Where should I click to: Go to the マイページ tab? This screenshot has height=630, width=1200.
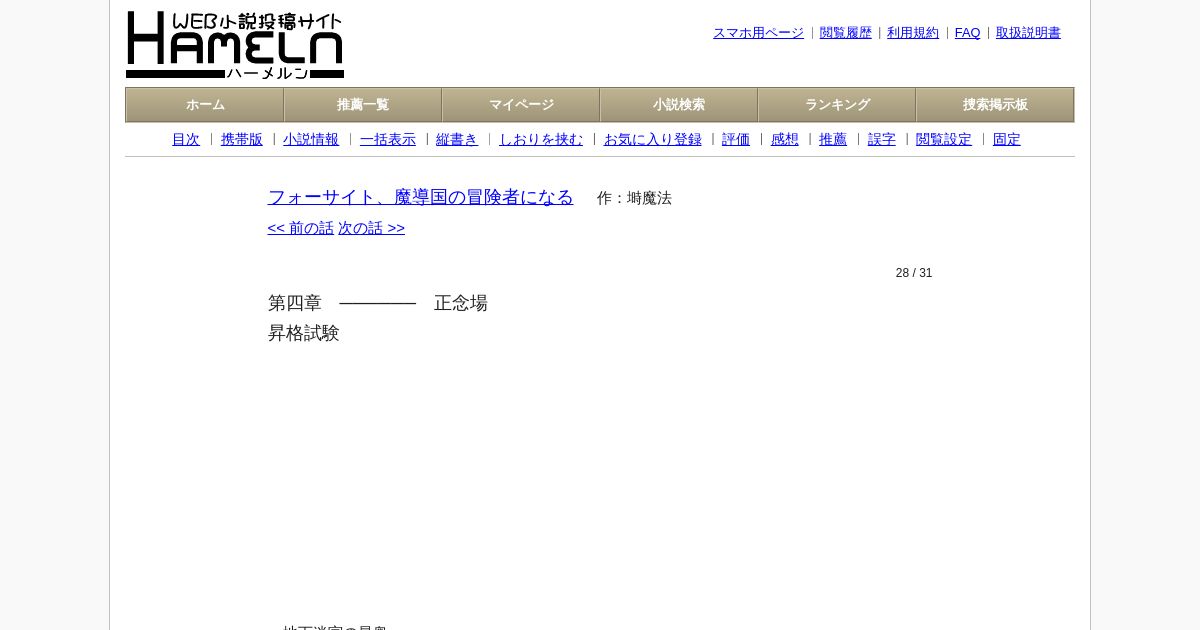click(x=521, y=105)
